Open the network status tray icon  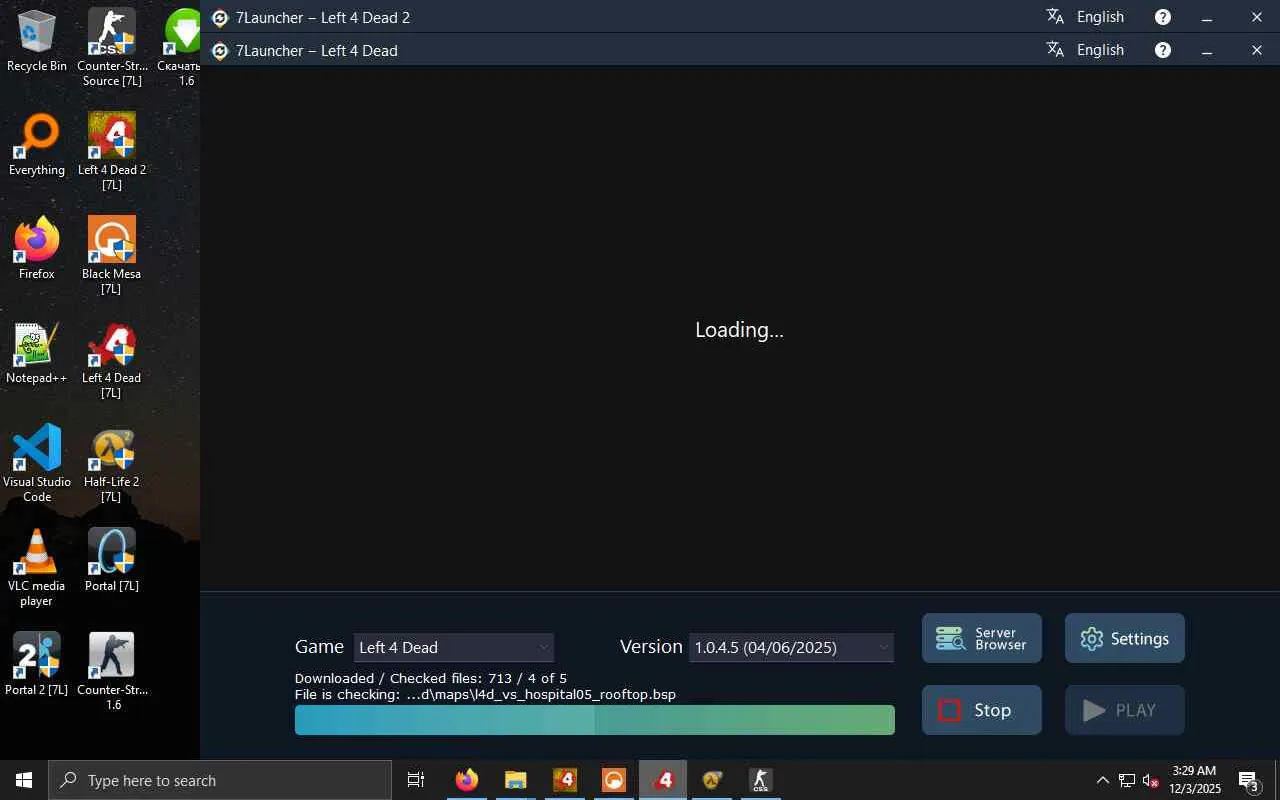1127,781
